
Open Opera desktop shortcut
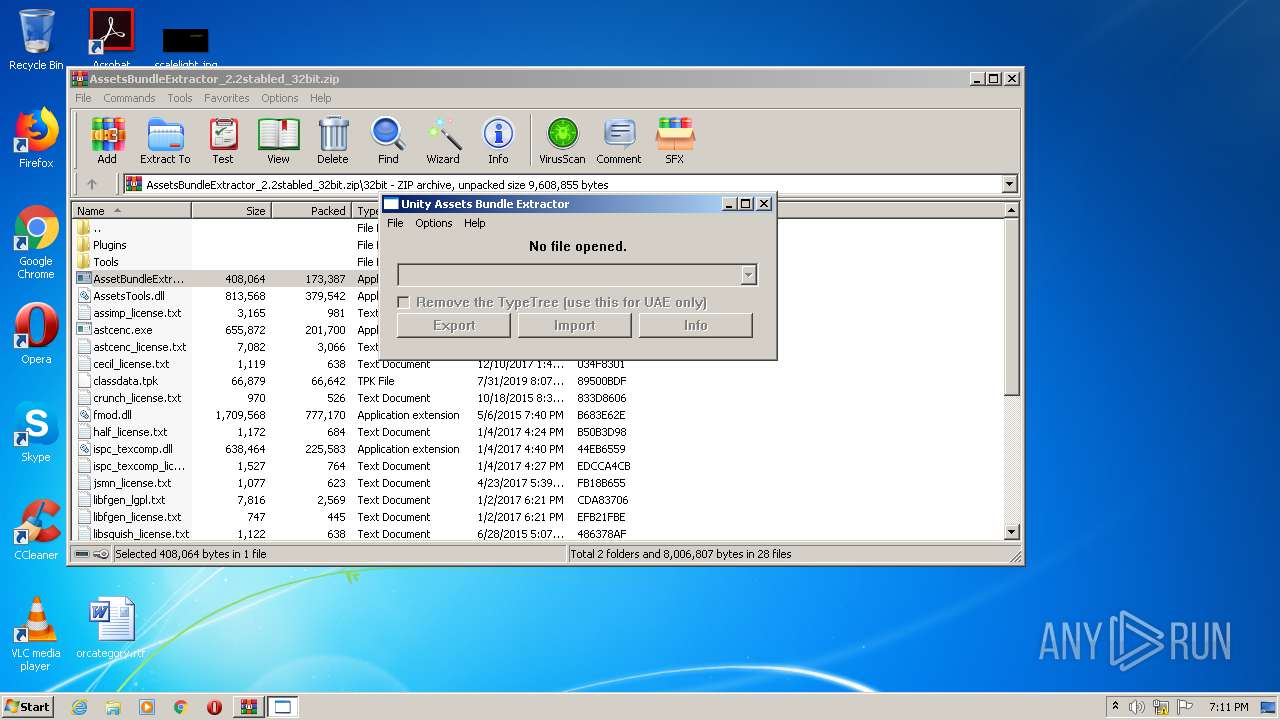(36, 334)
